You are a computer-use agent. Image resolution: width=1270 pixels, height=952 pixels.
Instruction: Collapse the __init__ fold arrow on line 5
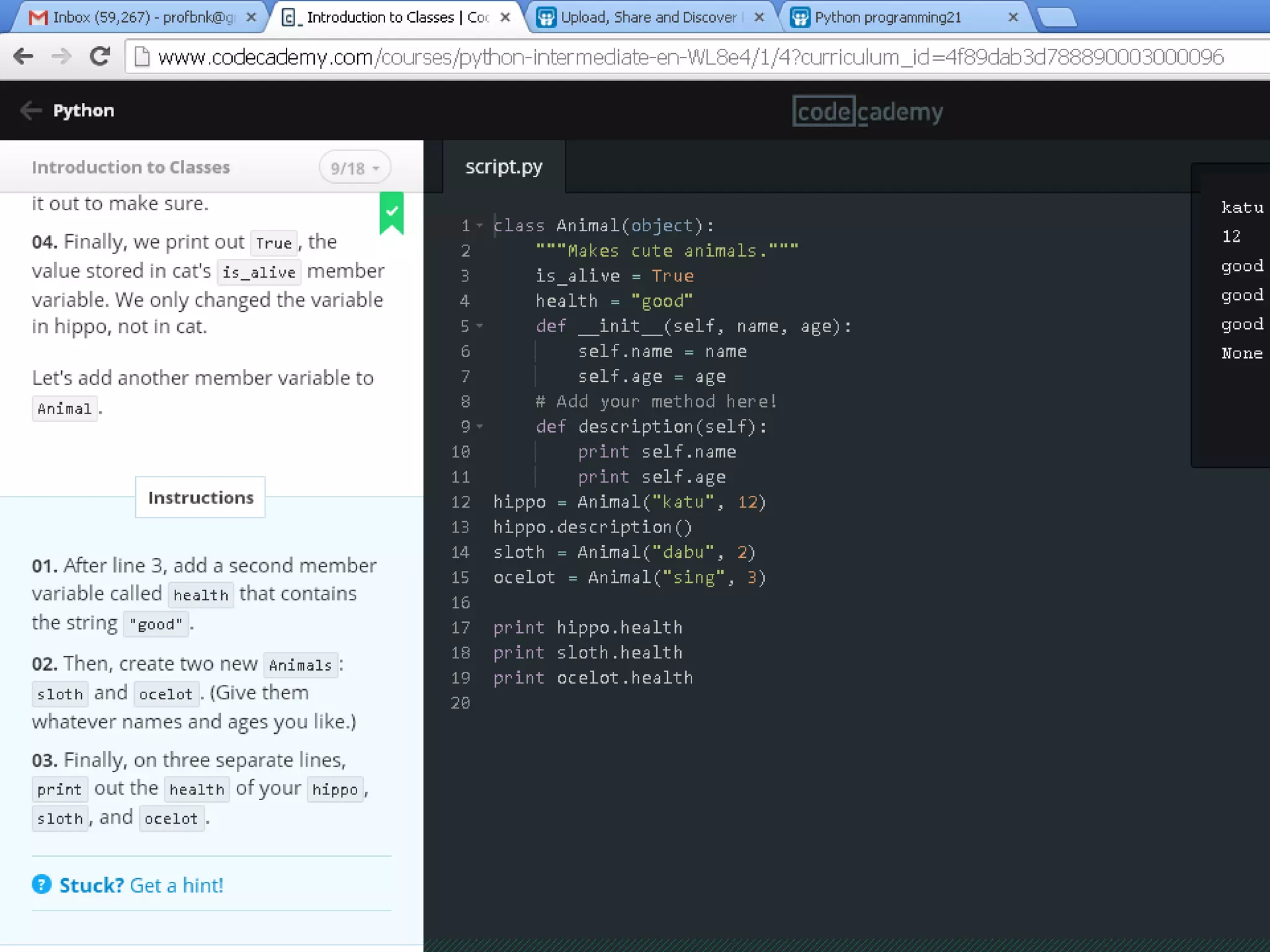tap(479, 326)
